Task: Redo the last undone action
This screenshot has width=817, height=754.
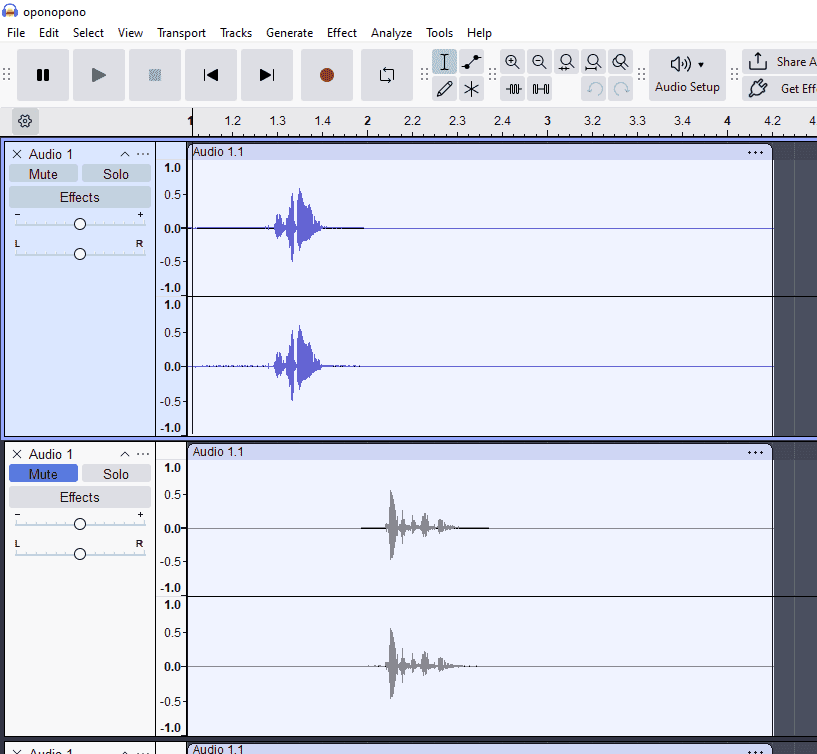Action: pos(621,89)
